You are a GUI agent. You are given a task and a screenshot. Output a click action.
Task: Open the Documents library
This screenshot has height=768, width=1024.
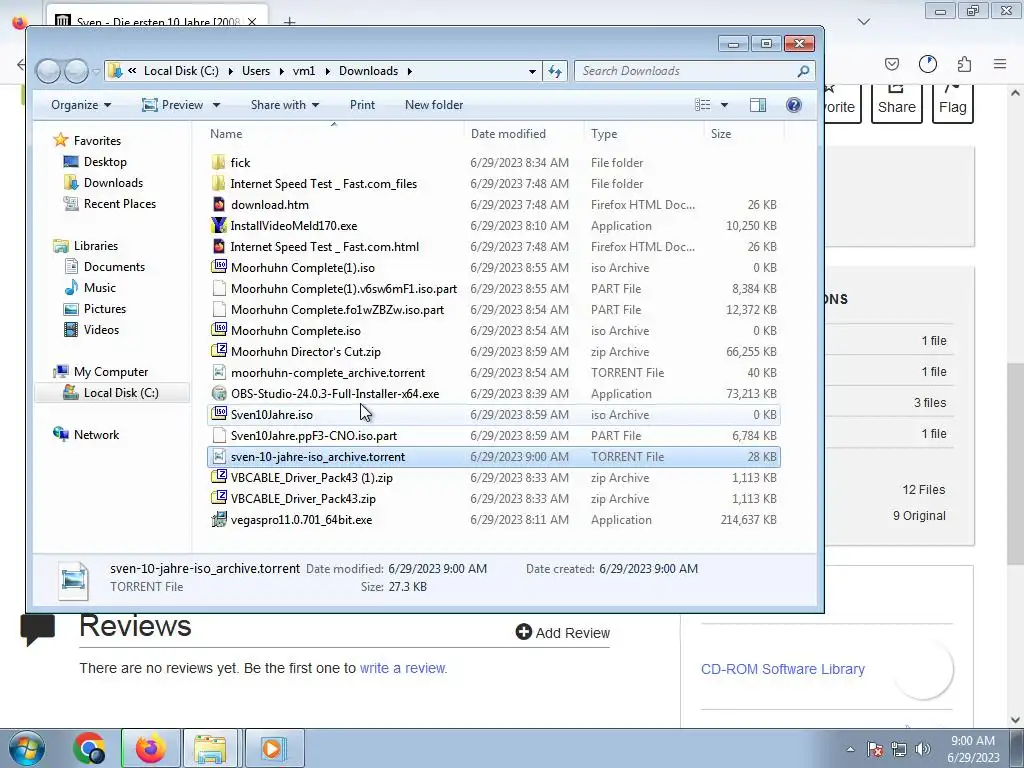coord(114,266)
